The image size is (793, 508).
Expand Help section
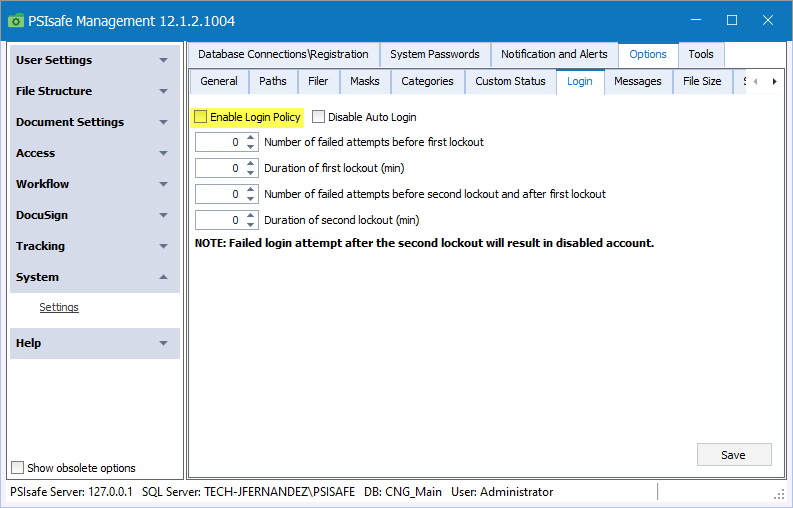(x=95, y=343)
